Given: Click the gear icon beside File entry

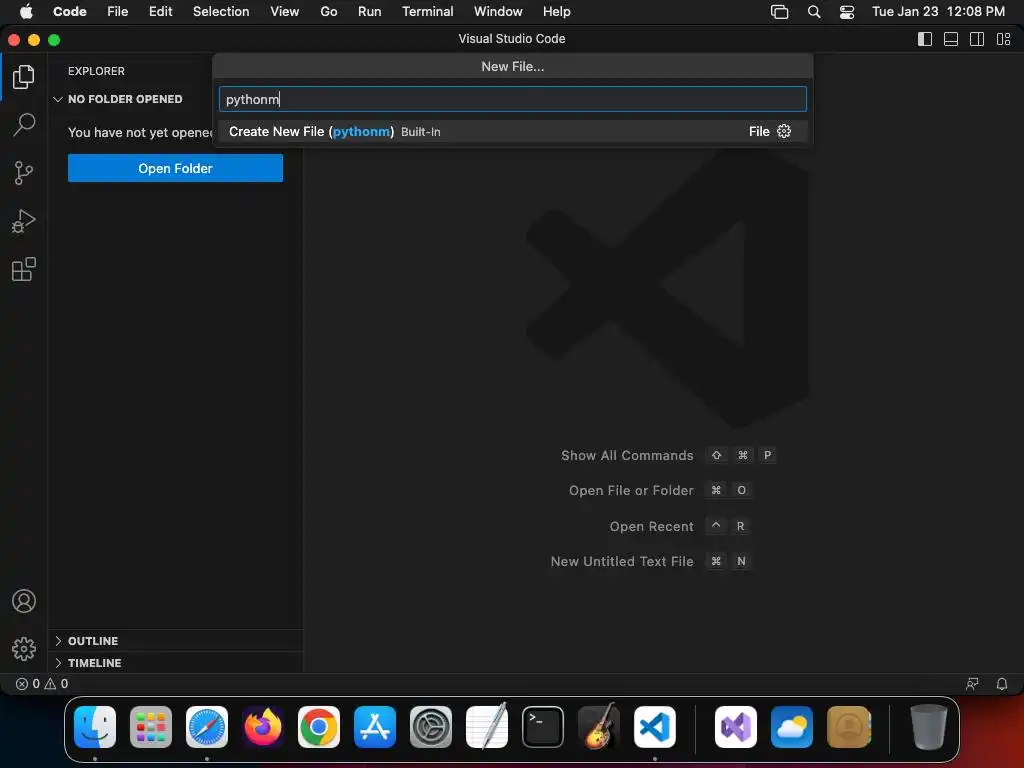Looking at the screenshot, I should coord(784,131).
